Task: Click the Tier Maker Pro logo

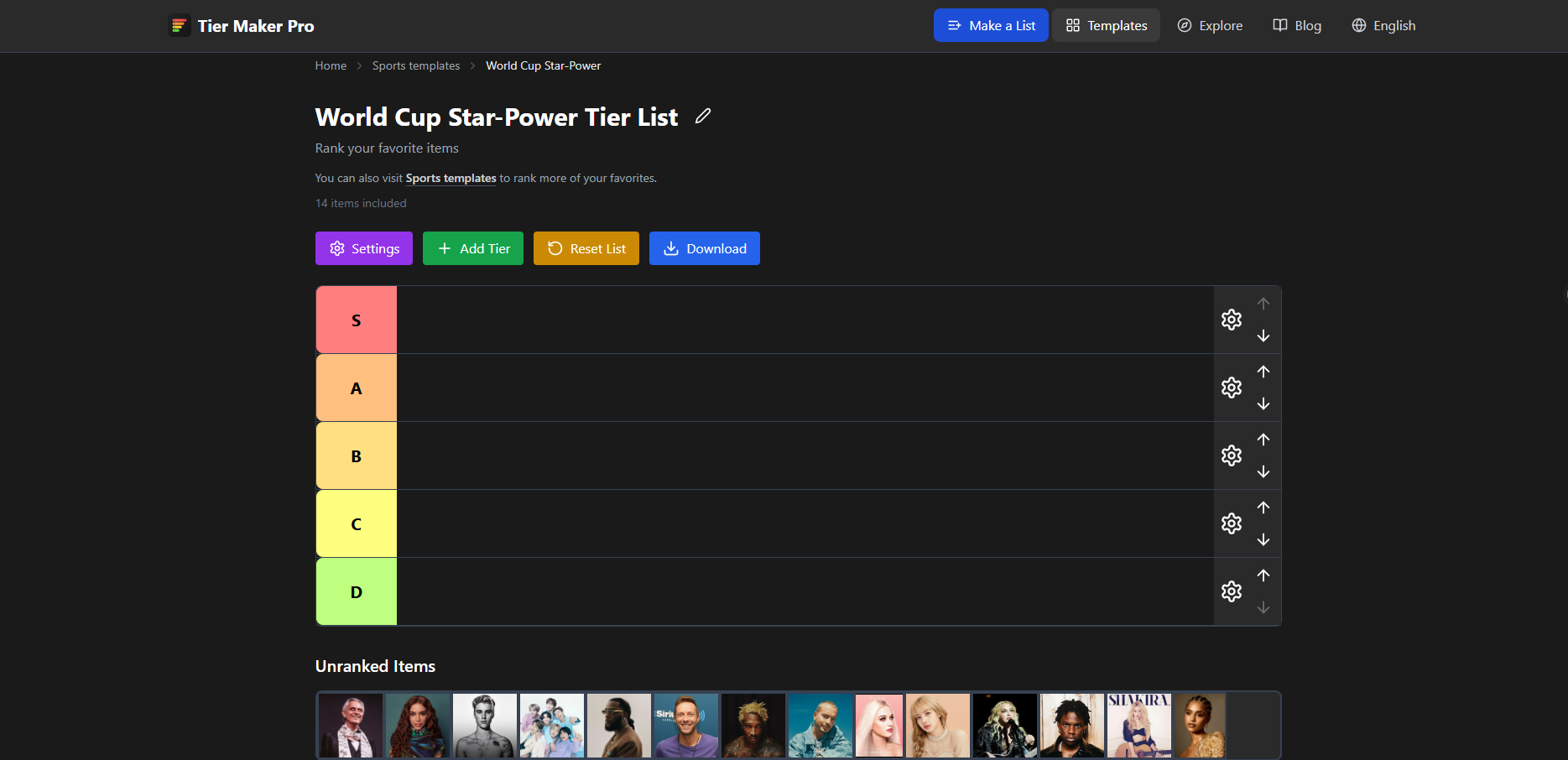Action: (242, 26)
